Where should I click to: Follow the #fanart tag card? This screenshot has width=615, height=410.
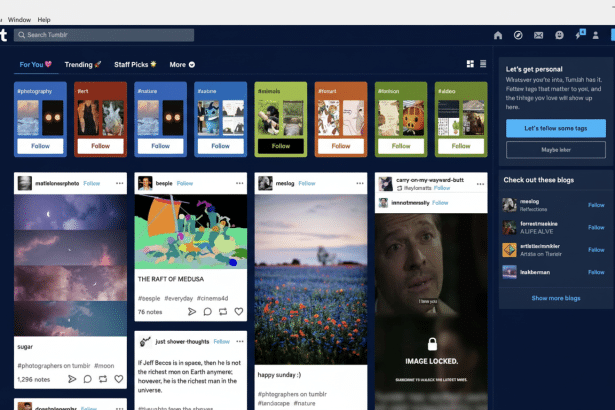[341, 146]
